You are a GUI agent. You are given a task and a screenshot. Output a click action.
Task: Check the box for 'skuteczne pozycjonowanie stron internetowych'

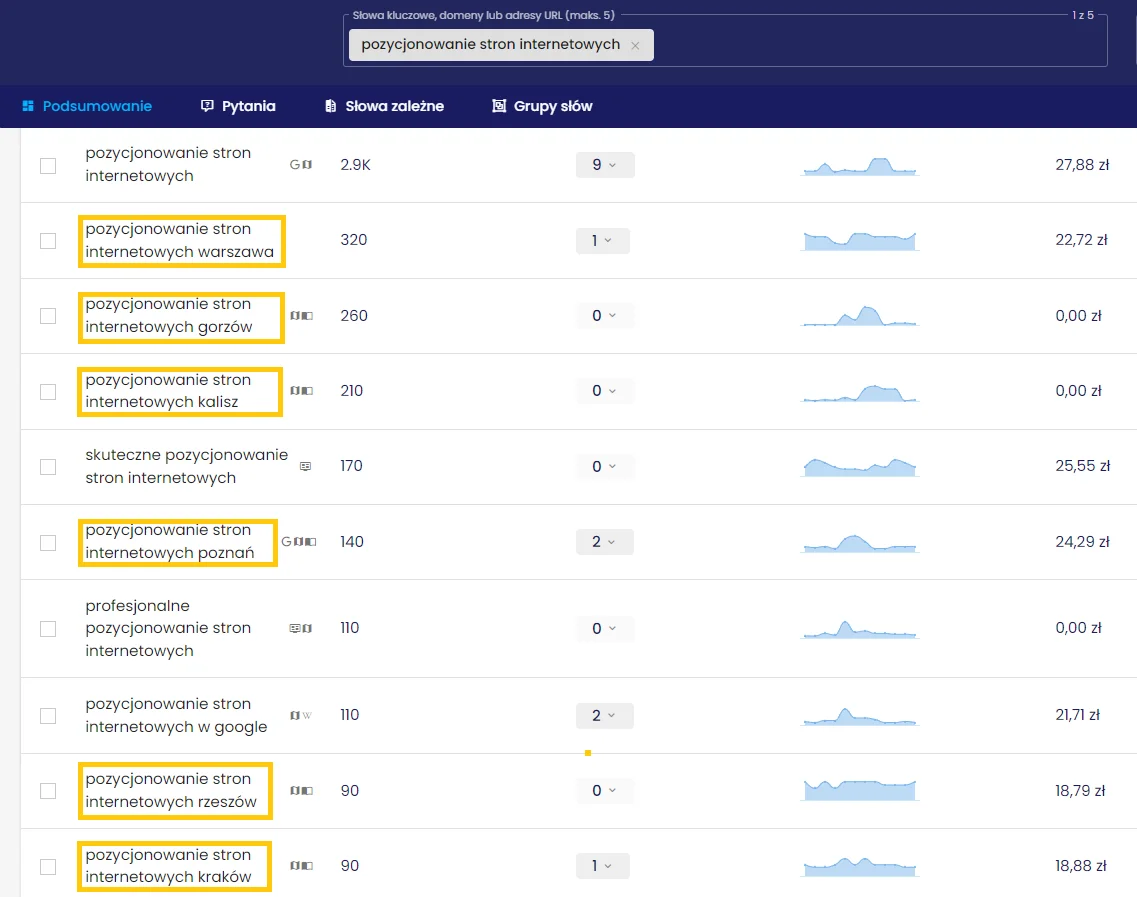point(48,467)
